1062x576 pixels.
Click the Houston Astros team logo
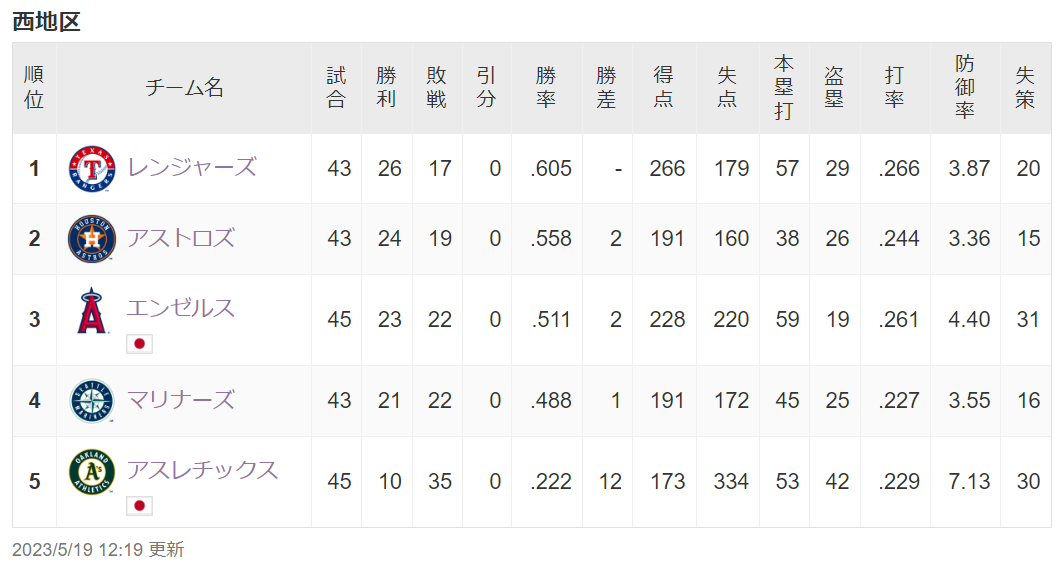(92, 239)
